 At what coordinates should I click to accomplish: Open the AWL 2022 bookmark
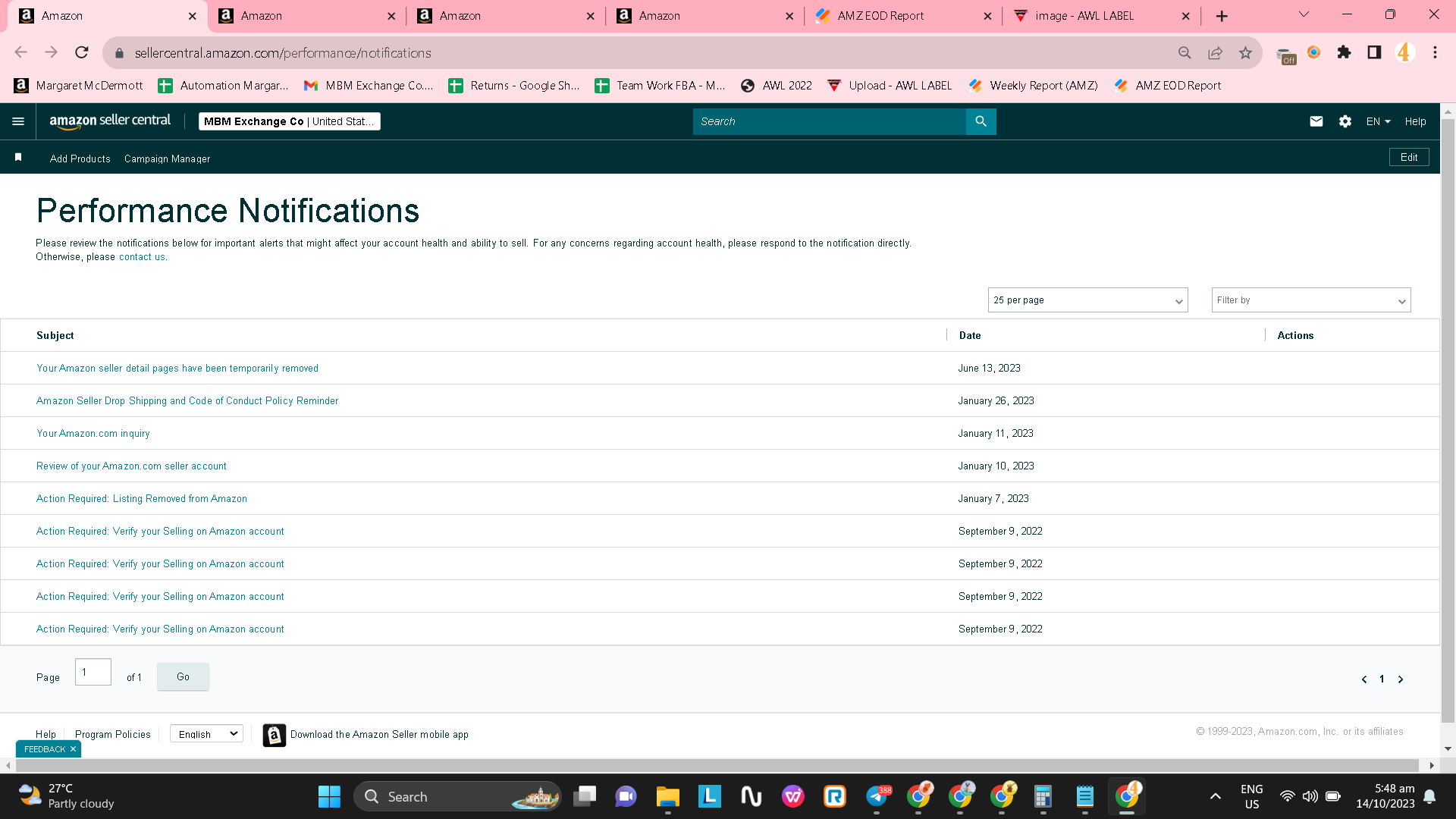[x=776, y=86]
